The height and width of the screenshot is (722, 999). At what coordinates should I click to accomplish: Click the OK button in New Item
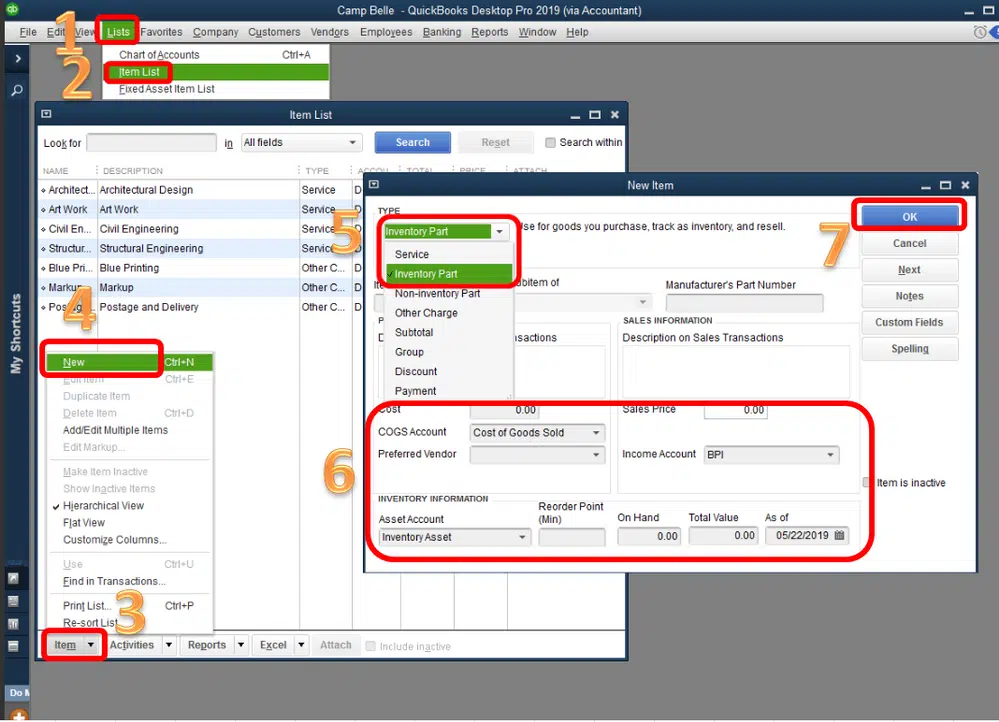click(909, 217)
